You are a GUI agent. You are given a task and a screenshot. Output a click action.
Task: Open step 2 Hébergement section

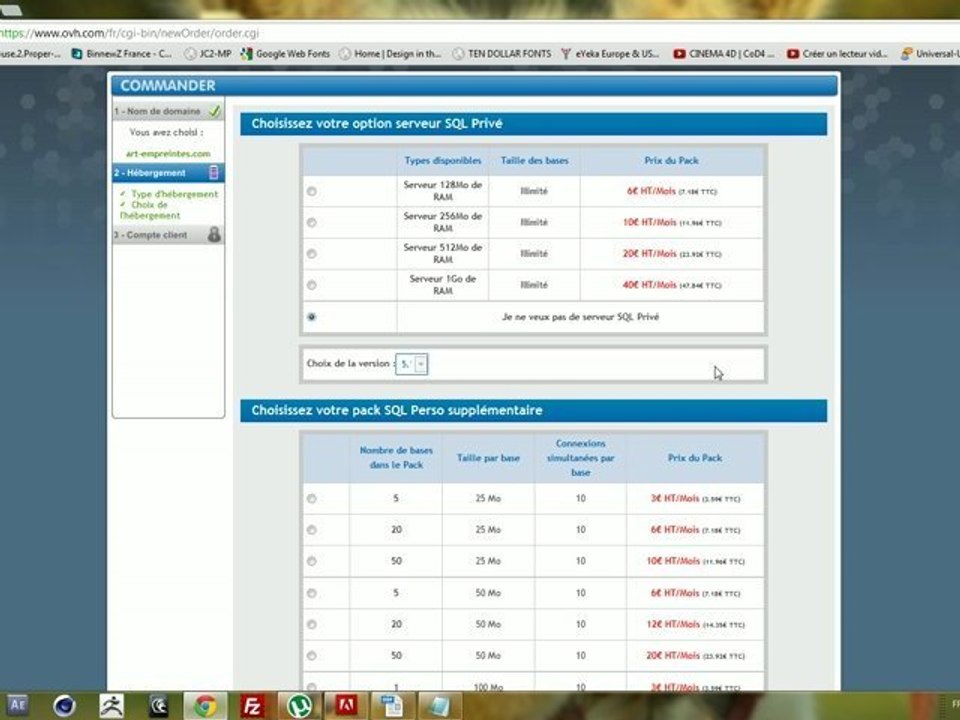(x=168, y=173)
